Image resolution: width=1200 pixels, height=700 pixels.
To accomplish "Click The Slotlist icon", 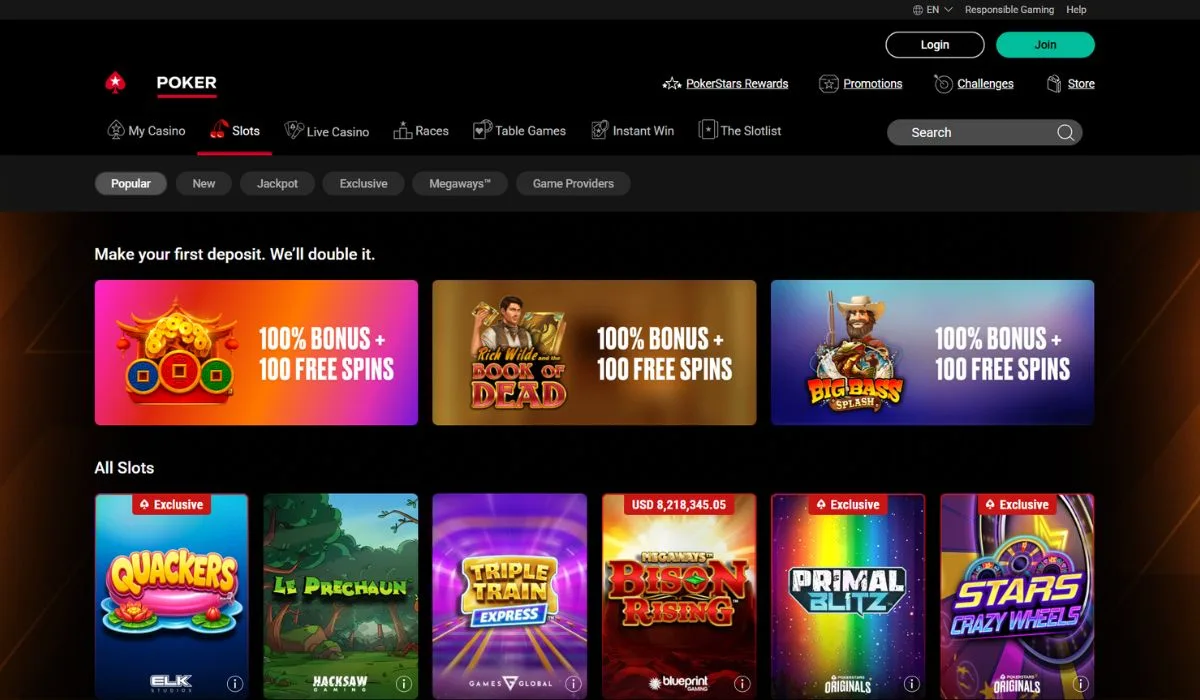I will (707, 130).
